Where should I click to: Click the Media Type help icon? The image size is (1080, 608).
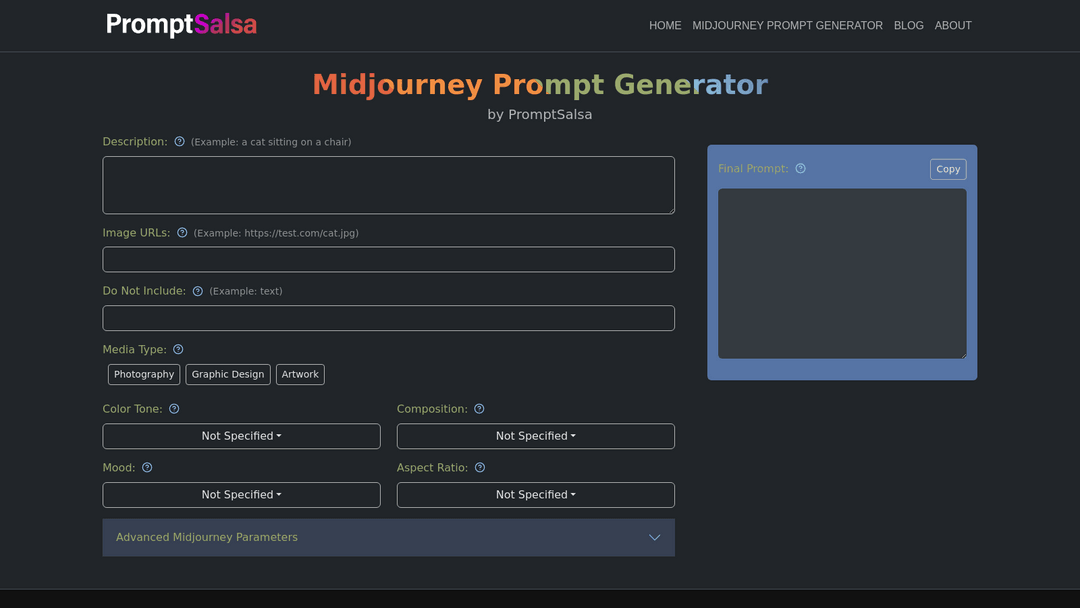pos(178,349)
